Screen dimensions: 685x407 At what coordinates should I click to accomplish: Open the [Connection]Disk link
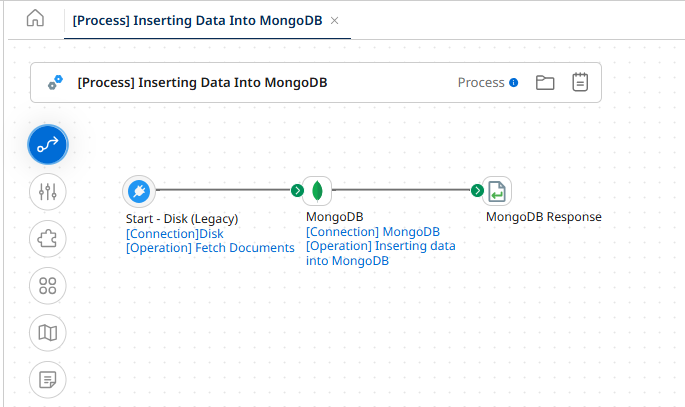click(x=174, y=234)
